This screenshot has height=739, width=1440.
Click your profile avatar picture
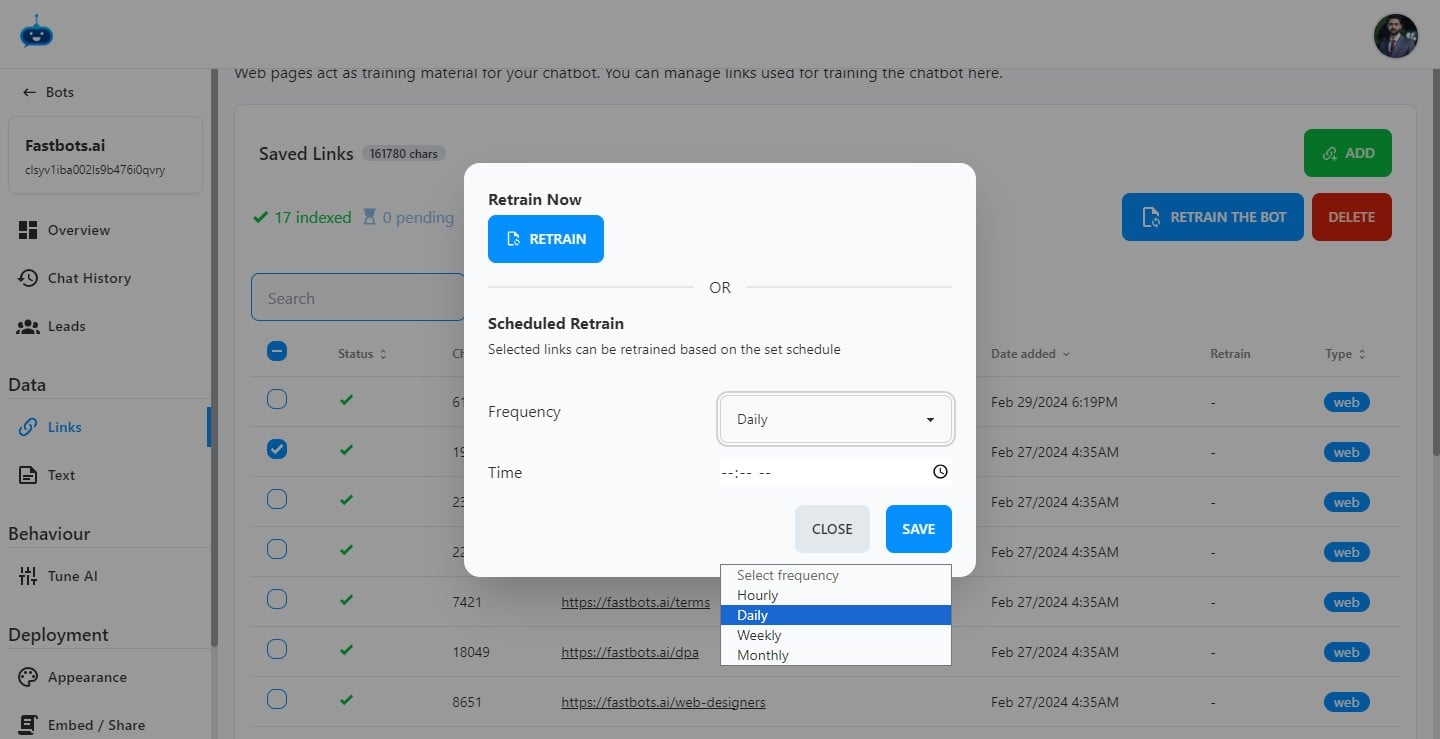(1395, 35)
